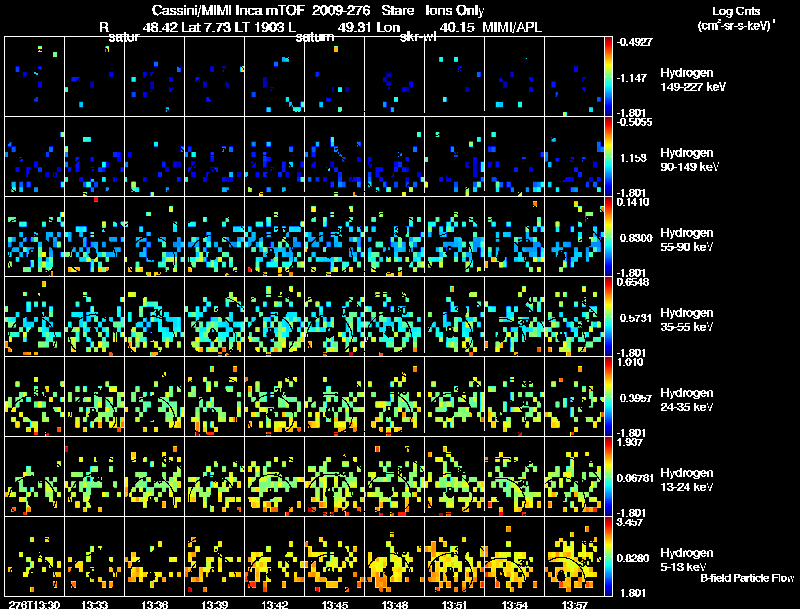Click the Hydrogen 13-24 keV color bar
The height and width of the screenshot is (609, 800).
point(608,476)
